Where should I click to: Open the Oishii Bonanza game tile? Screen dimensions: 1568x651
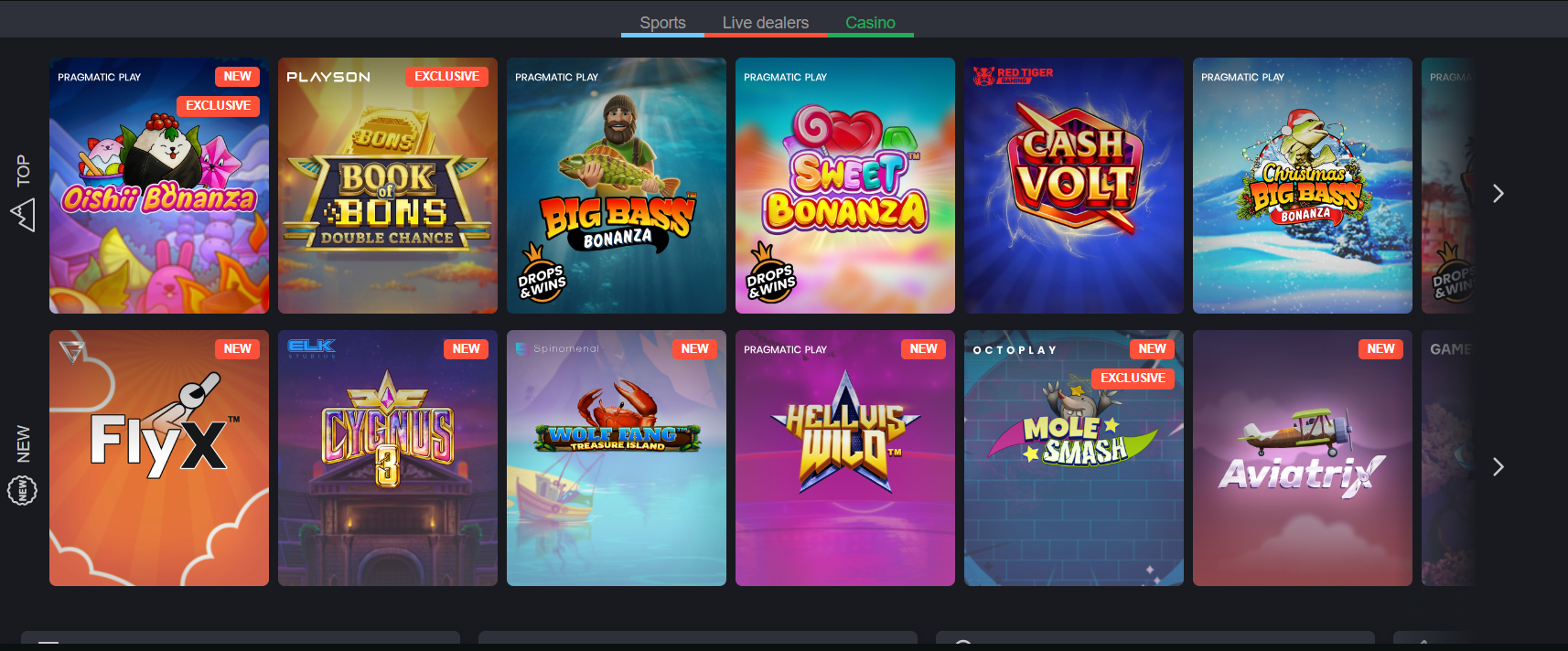point(159,186)
